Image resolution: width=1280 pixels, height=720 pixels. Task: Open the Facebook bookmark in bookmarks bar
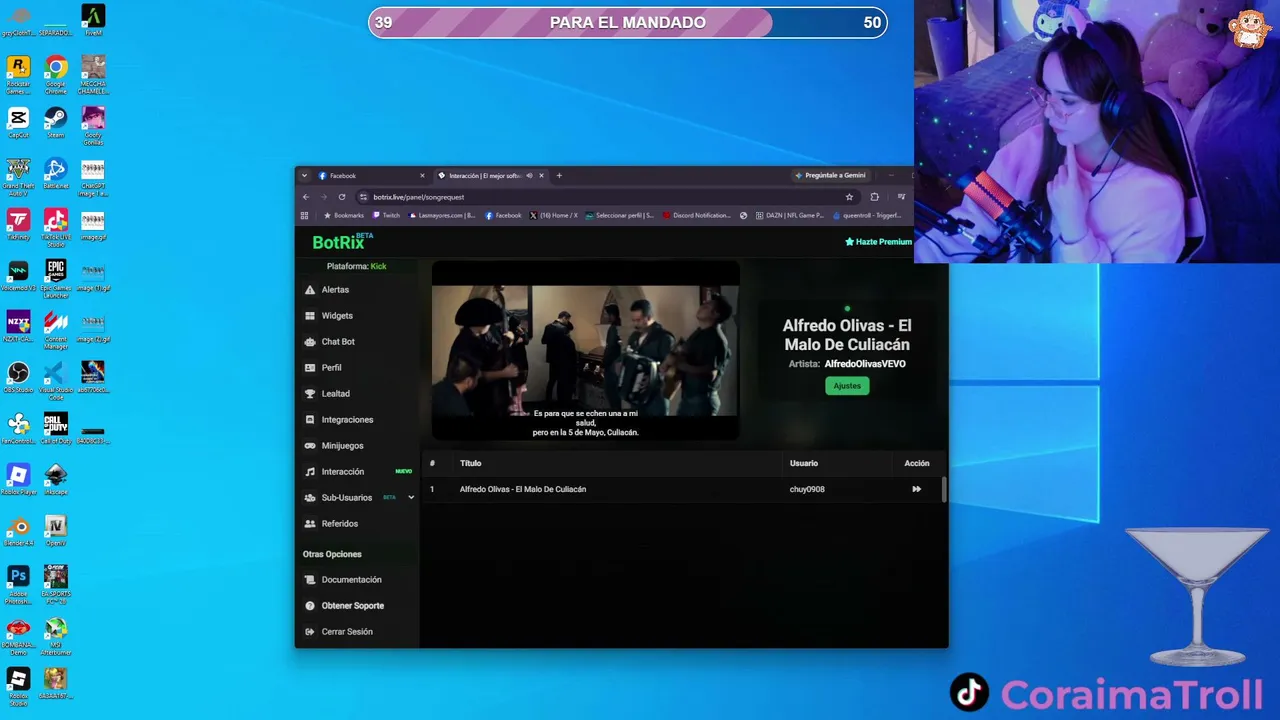click(x=503, y=216)
